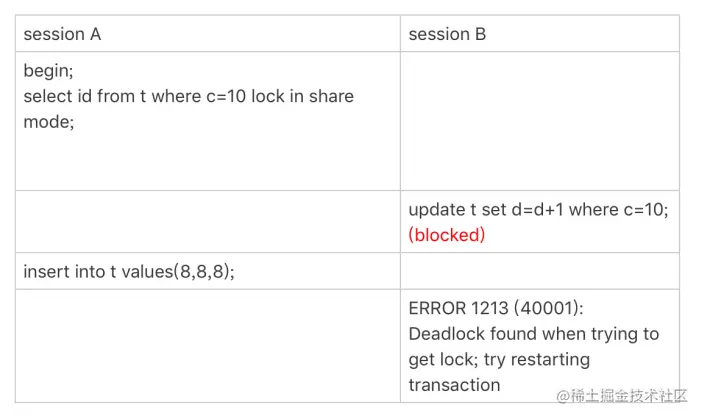This screenshot has width=701, height=417.
Task: Click the empty session A cell beside the error
Action: (x=208, y=346)
